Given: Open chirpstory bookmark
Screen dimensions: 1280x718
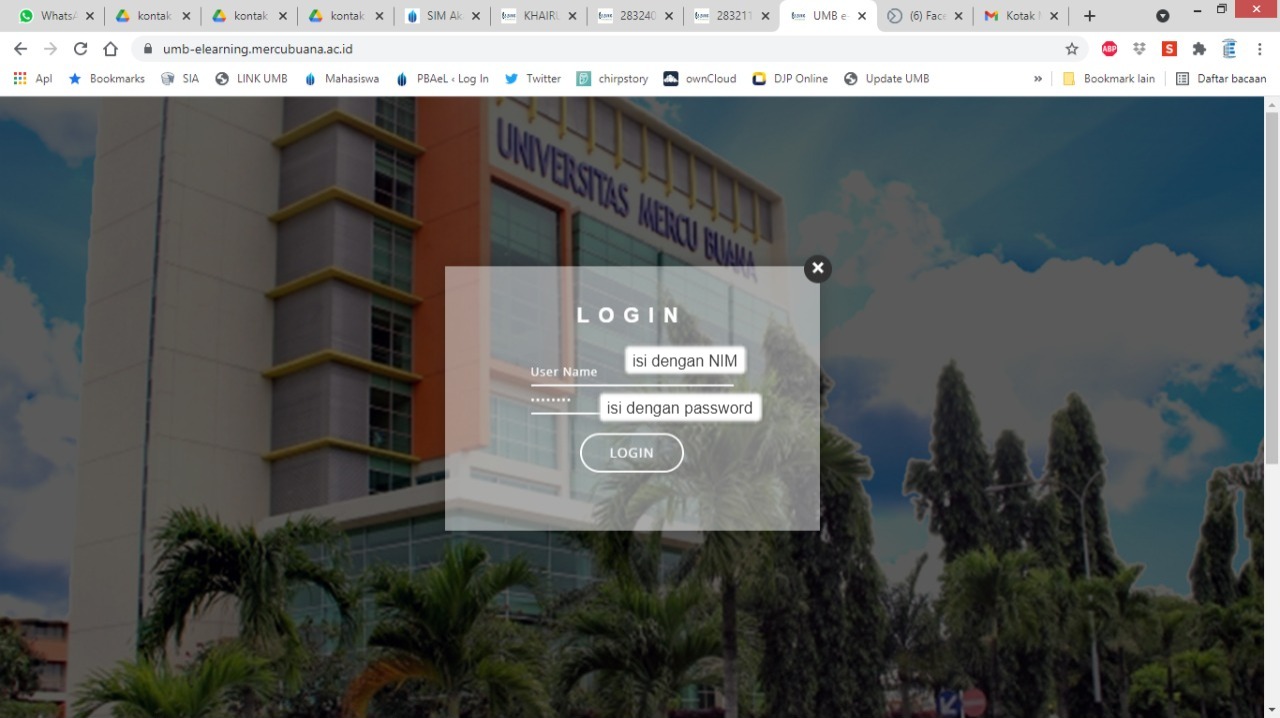Looking at the screenshot, I should tap(612, 78).
